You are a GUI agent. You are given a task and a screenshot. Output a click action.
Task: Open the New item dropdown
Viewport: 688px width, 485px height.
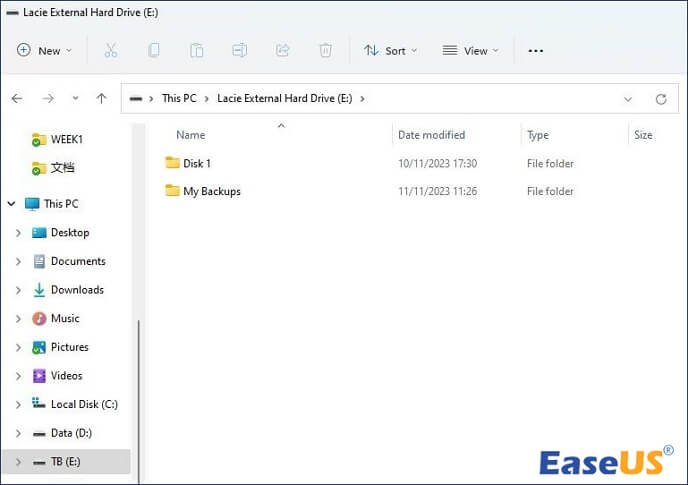45,50
